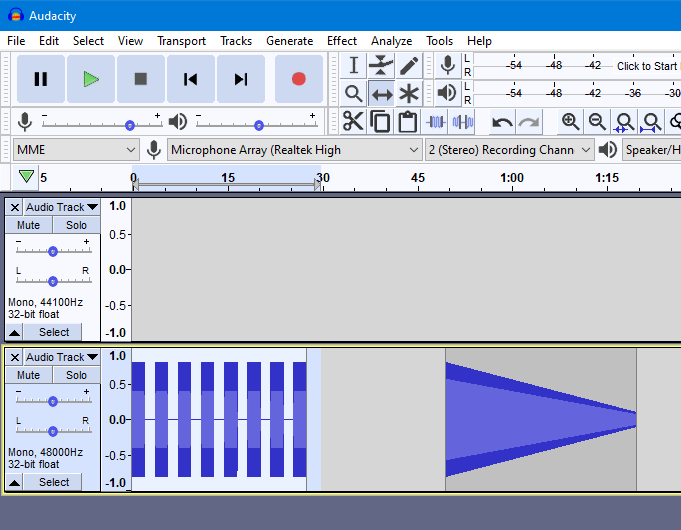Select the Draw (pencil) tool
The height and width of the screenshot is (530, 681).
pyautogui.click(x=408, y=66)
